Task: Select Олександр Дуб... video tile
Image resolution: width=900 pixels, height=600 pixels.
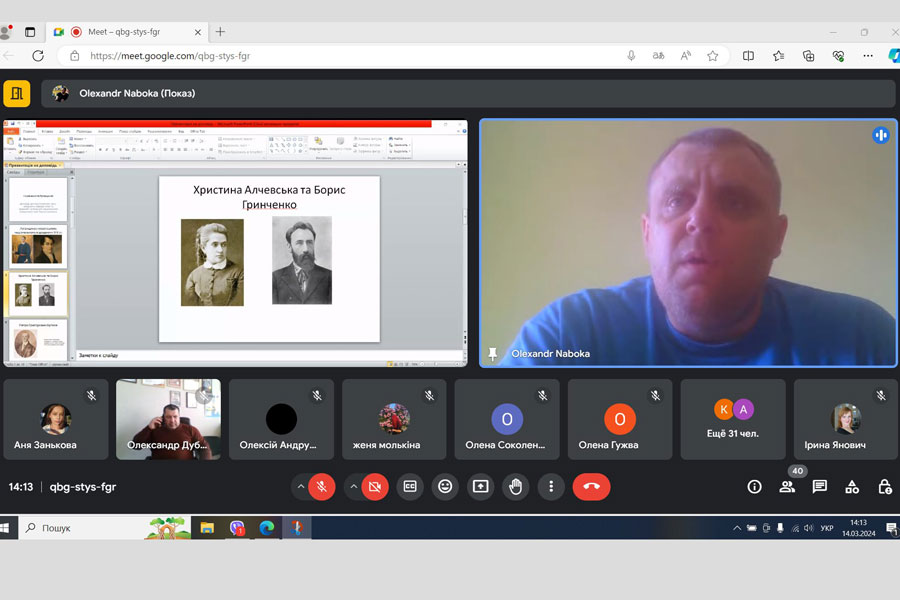Action: pyautogui.click(x=168, y=419)
